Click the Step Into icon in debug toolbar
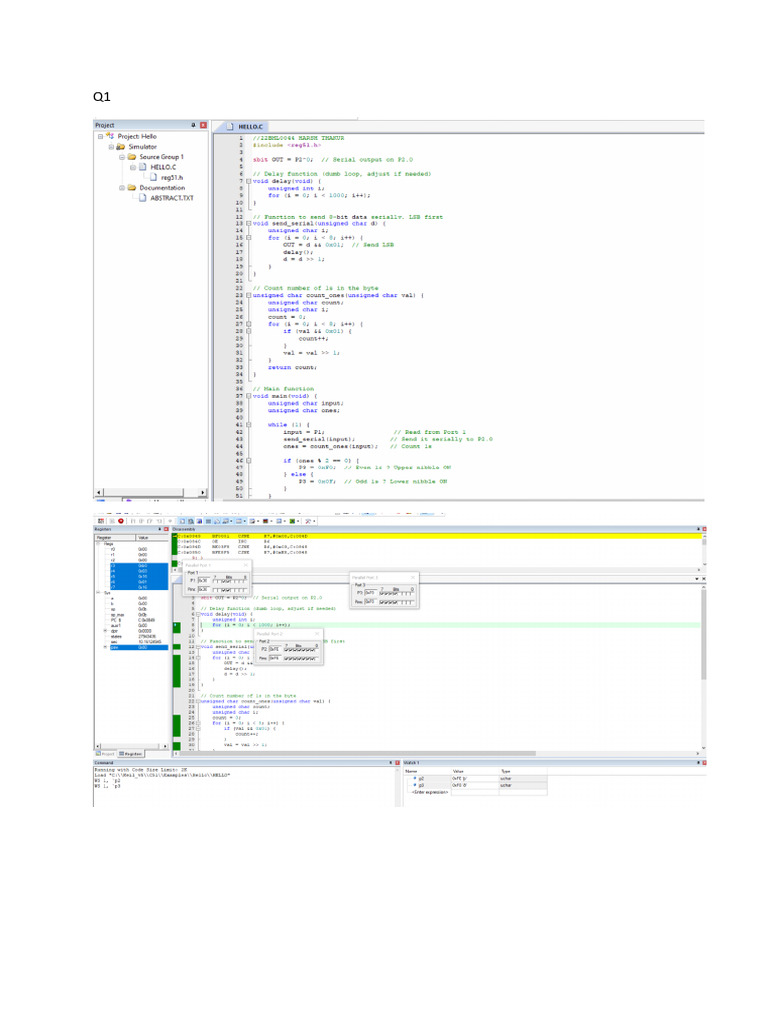This screenshot has width=768, height=1024. point(133,521)
